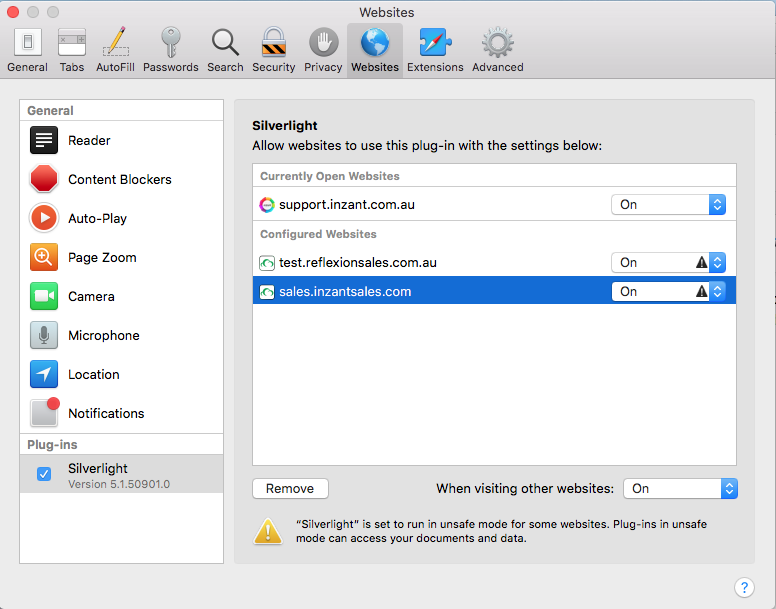The width and height of the screenshot is (776, 609).
Task: Select the Microphone label in sidebar
Action: pos(104,336)
